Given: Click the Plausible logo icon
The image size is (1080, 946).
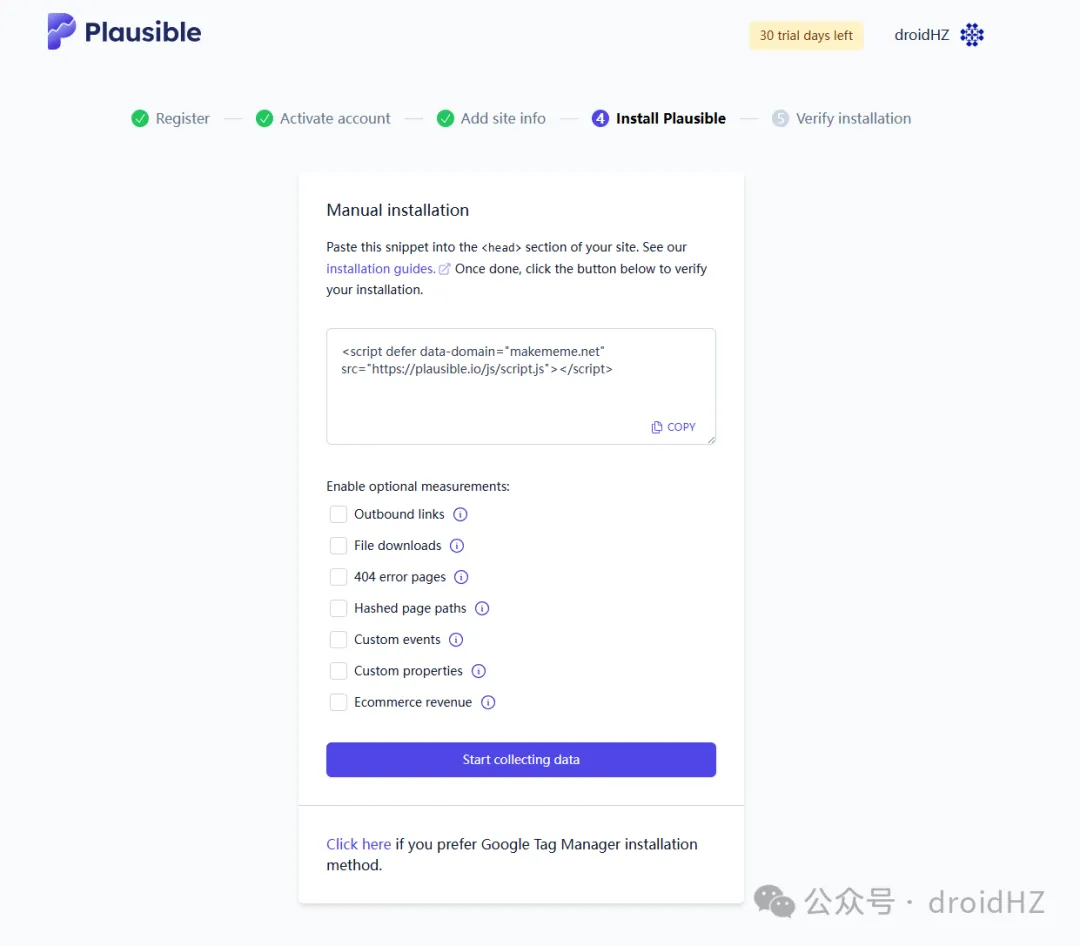Looking at the screenshot, I should click(x=61, y=32).
